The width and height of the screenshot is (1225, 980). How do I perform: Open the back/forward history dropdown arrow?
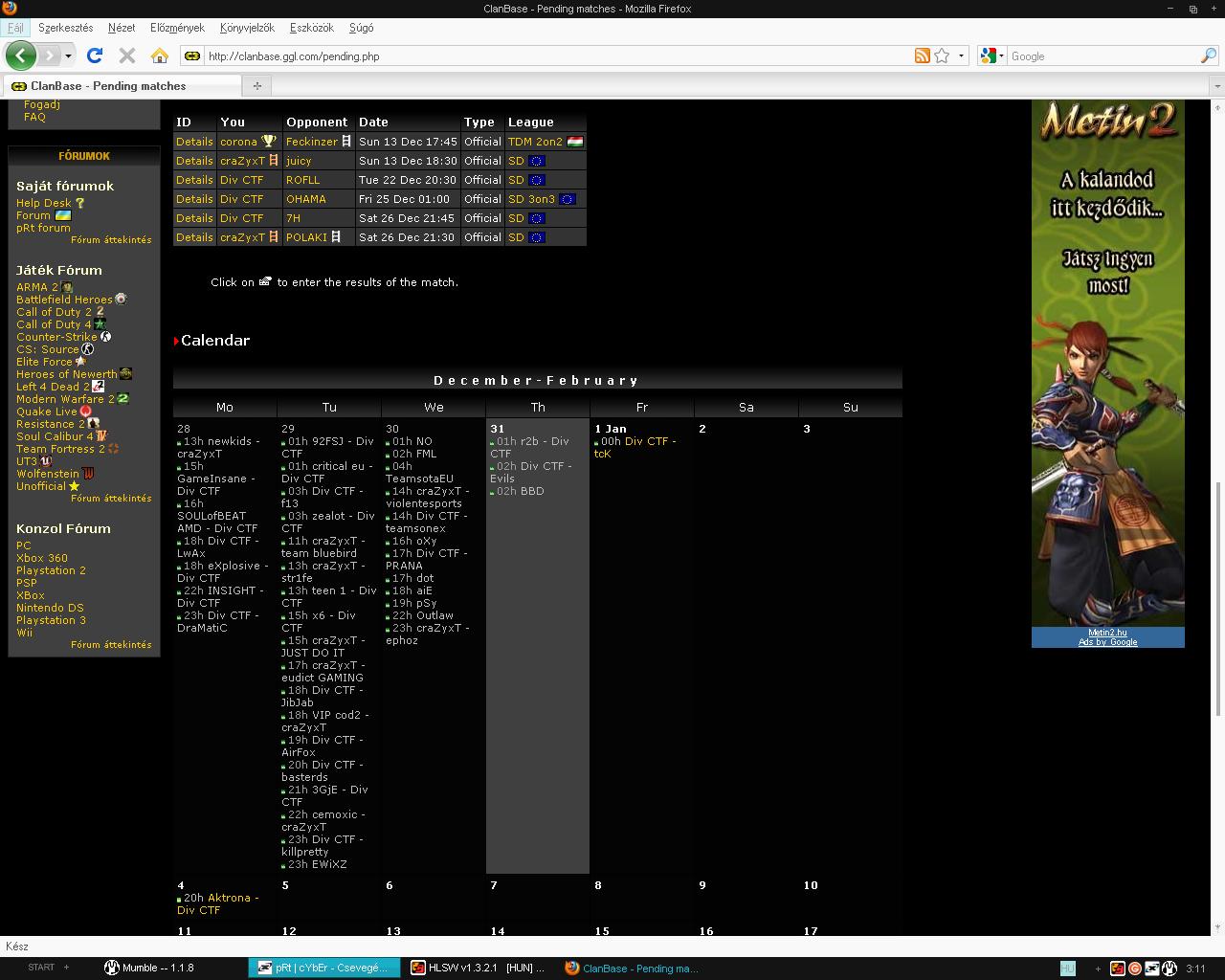(x=69, y=56)
